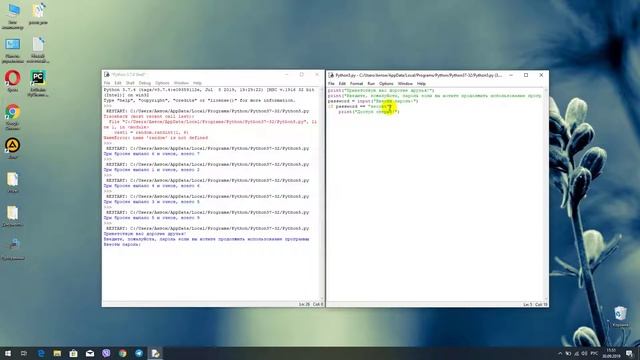Viewport: 640px width, 360px height.
Task: Open the Help menu in the Python Shell window
Action: [197, 83]
